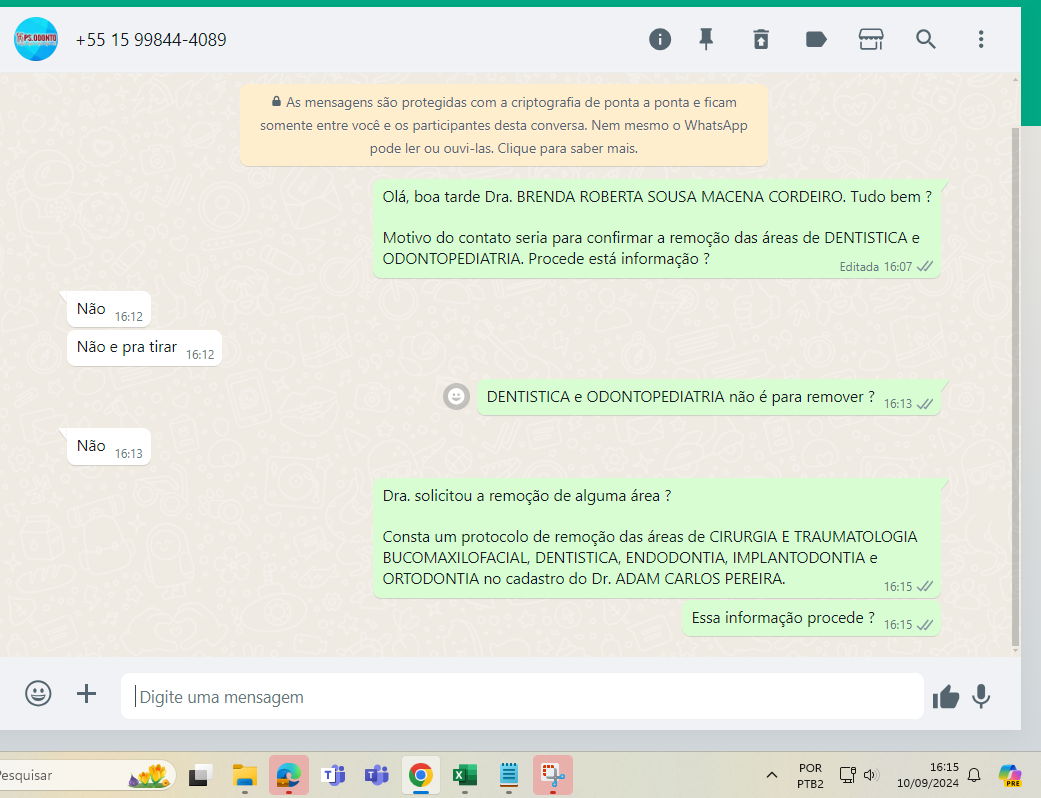The image size is (1041, 798).
Task: Open the contact profile picture
Action: (36, 39)
